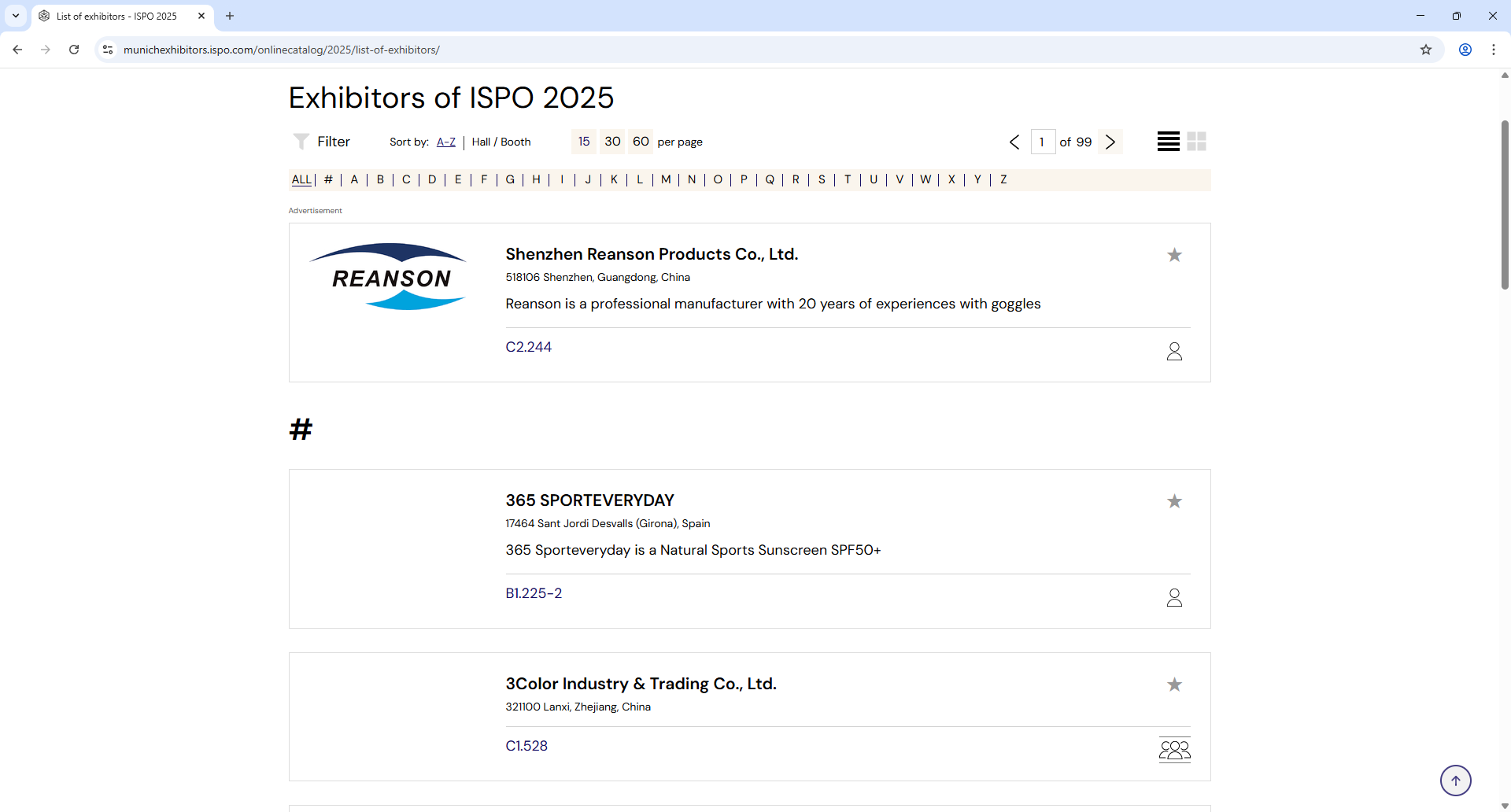Screen dimensions: 1511x812
Task: Star 365 SPORTEVERYDAY as favorite
Action: (x=1173, y=500)
